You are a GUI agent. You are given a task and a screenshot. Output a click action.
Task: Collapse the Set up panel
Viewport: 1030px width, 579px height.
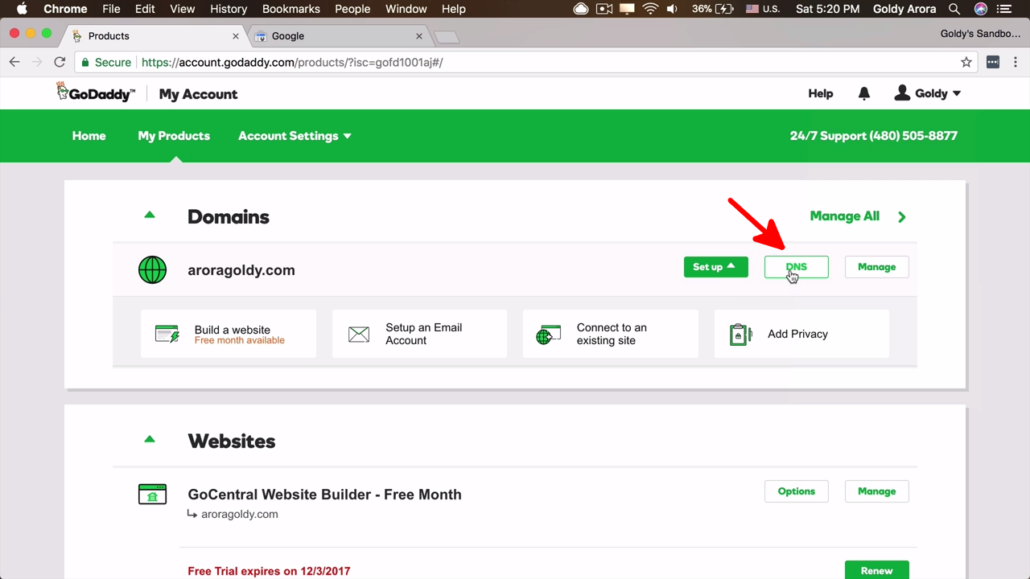(715, 267)
